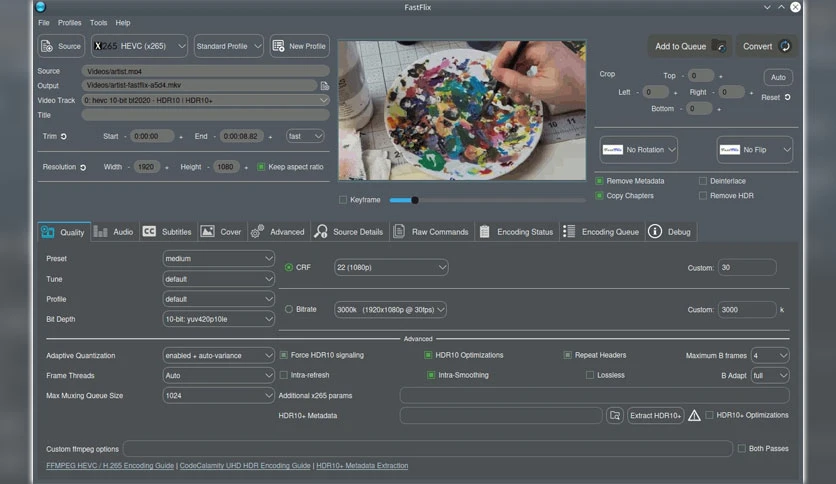Enable the Keyframe checkbox
The width and height of the screenshot is (836, 484).
(343, 200)
